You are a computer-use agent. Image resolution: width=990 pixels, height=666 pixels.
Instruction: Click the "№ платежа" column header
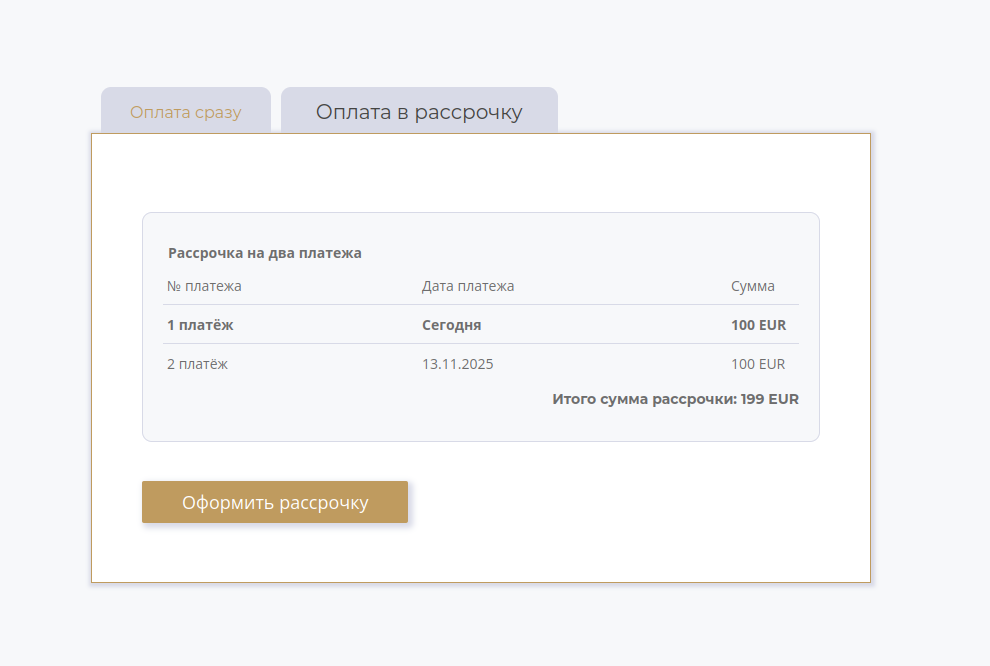(204, 286)
